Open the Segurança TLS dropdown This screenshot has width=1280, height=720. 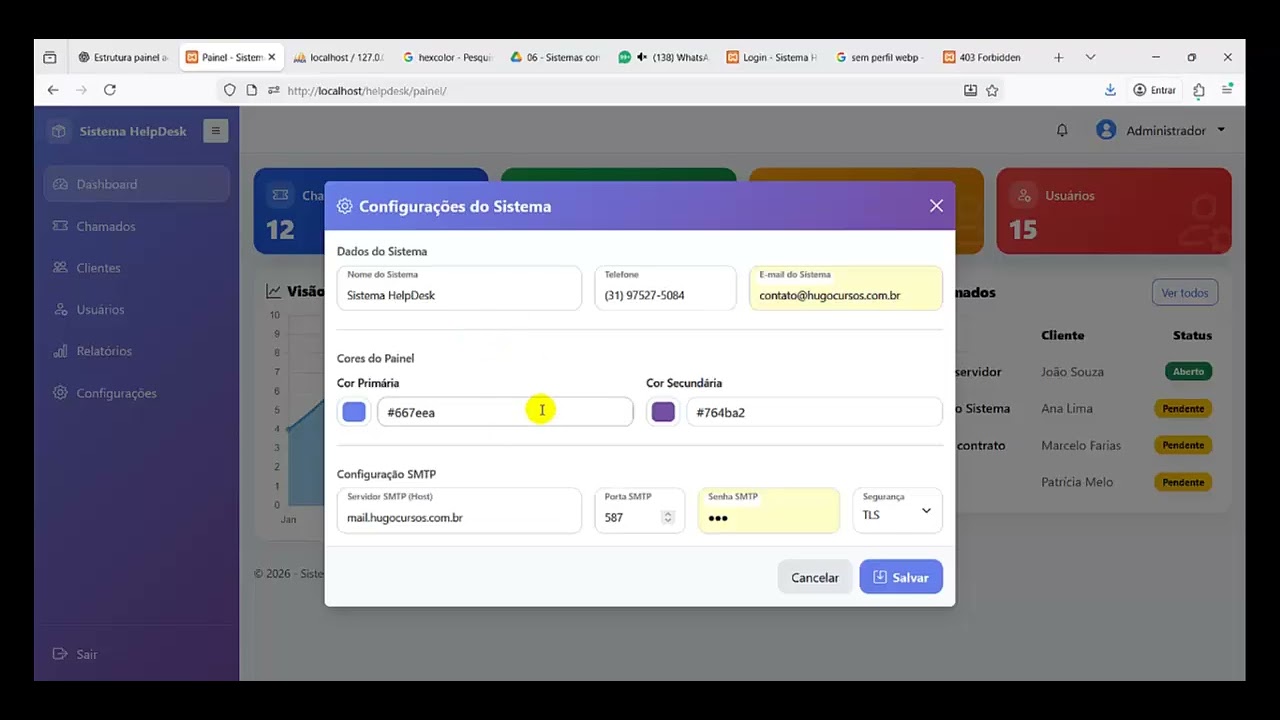[x=897, y=510]
